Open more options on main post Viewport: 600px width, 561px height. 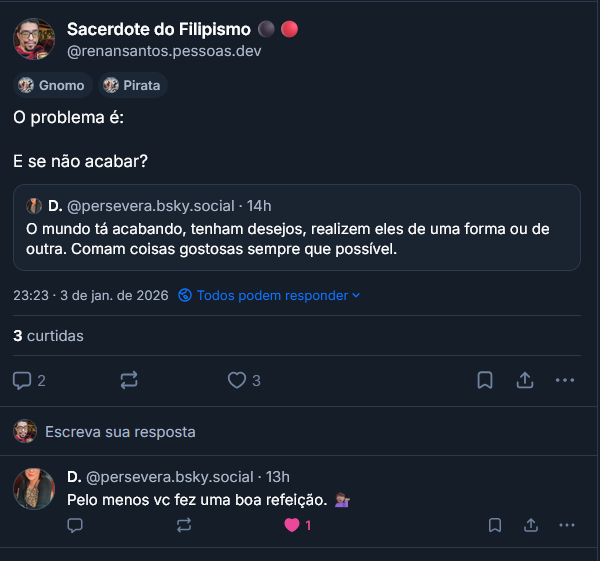pyautogui.click(x=565, y=380)
